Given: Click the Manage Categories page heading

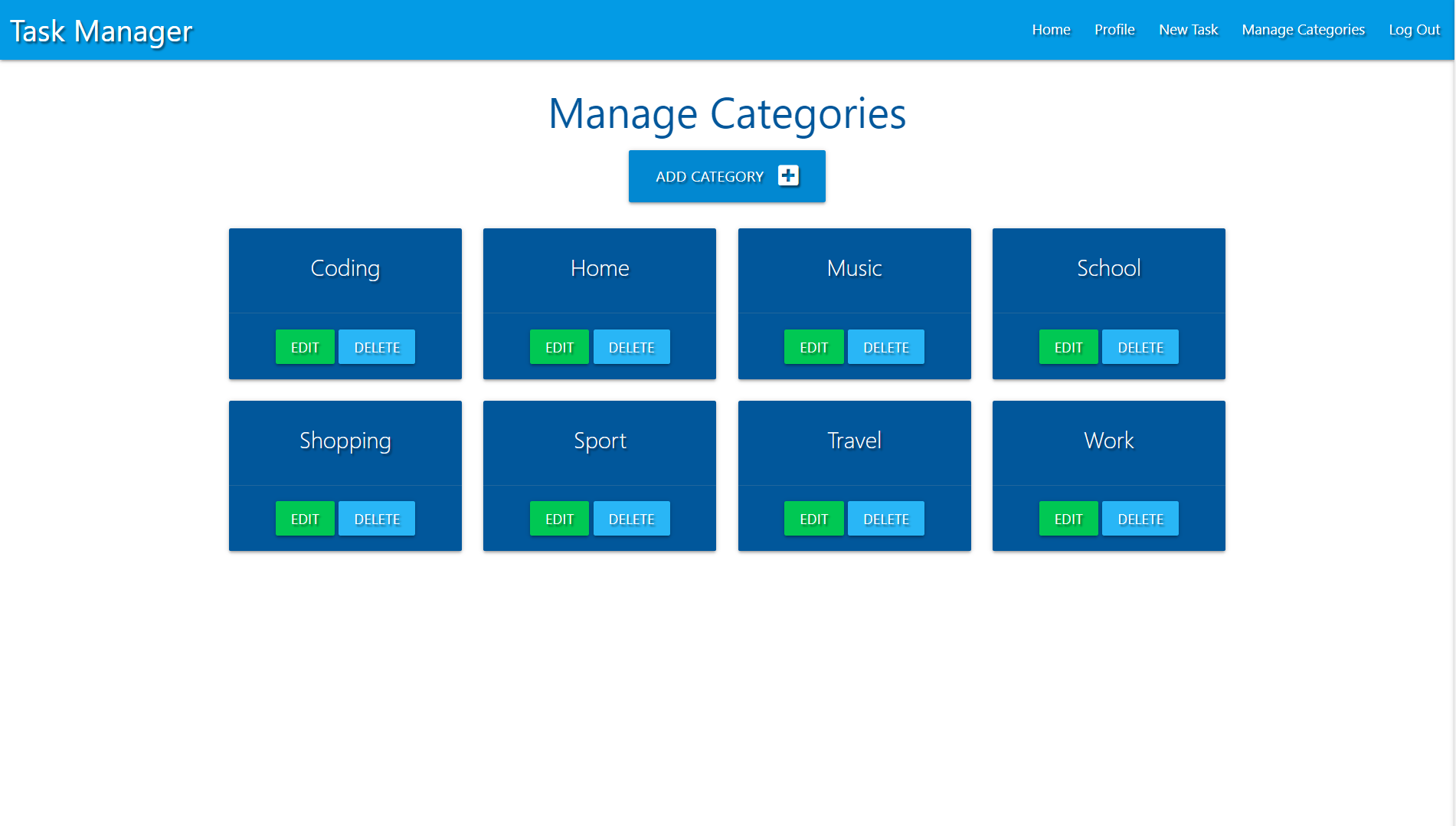Looking at the screenshot, I should click(728, 114).
